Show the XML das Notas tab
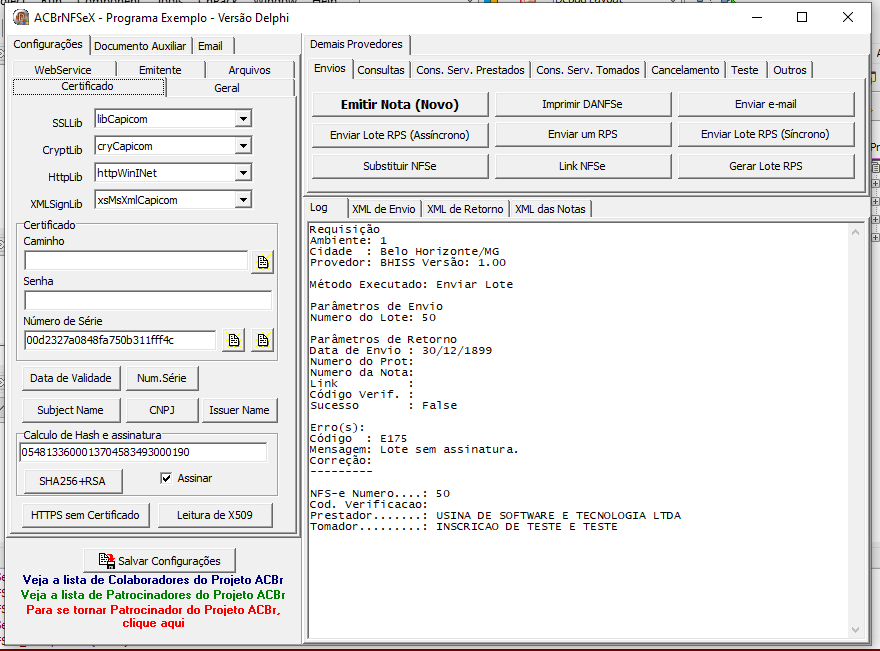This screenshot has width=880, height=651. 551,209
